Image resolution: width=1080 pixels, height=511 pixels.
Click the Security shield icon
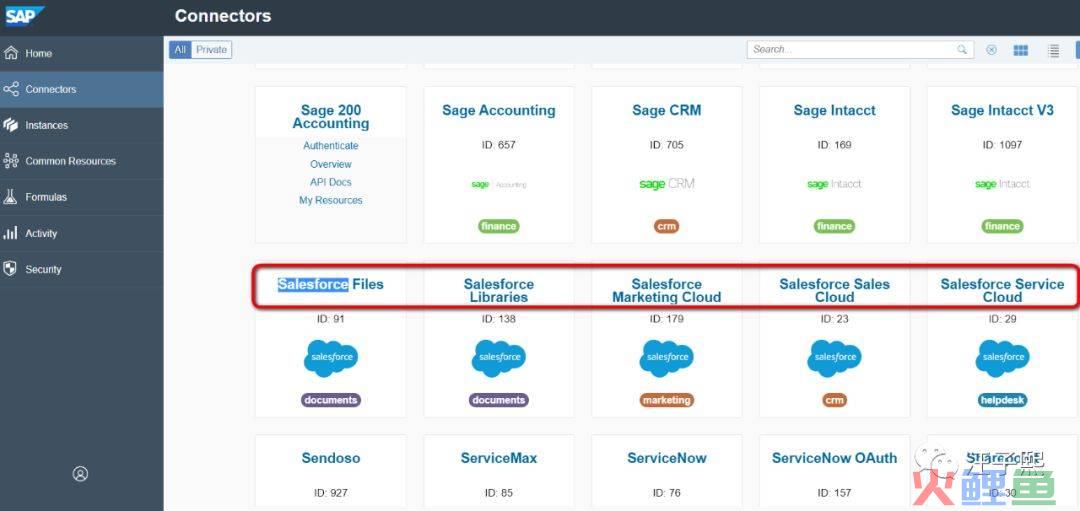(11, 269)
